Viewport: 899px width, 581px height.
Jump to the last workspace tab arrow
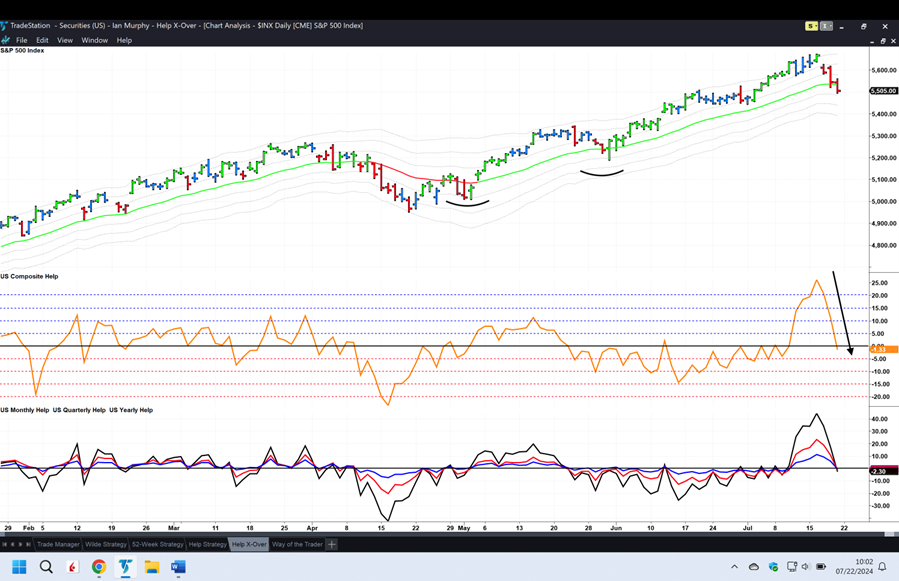pyautogui.click(x=29, y=544)
